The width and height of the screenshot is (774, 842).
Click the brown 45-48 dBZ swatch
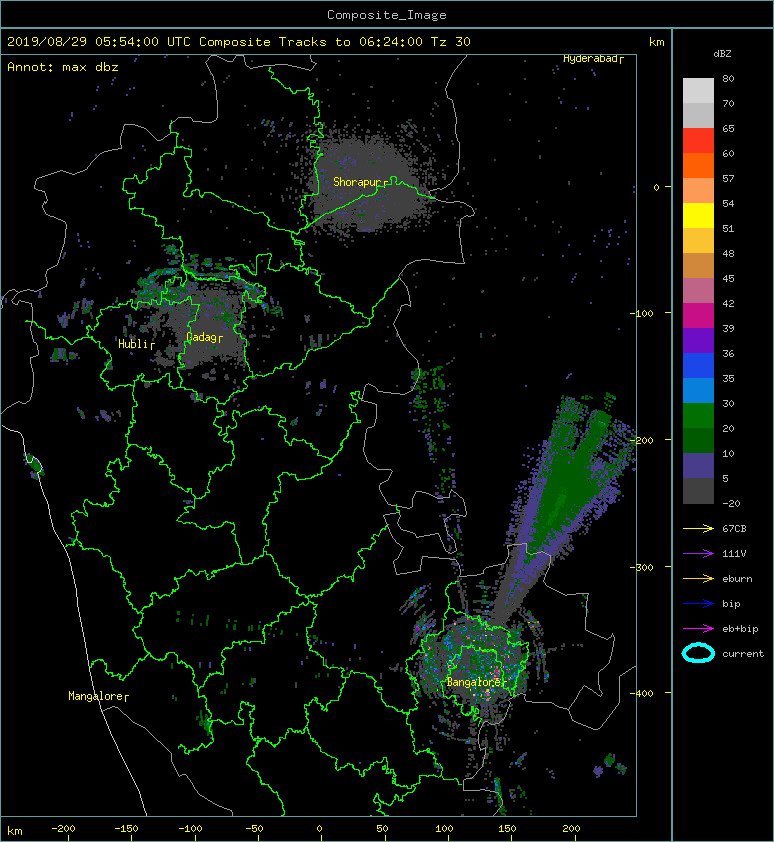tap(698, 266)
